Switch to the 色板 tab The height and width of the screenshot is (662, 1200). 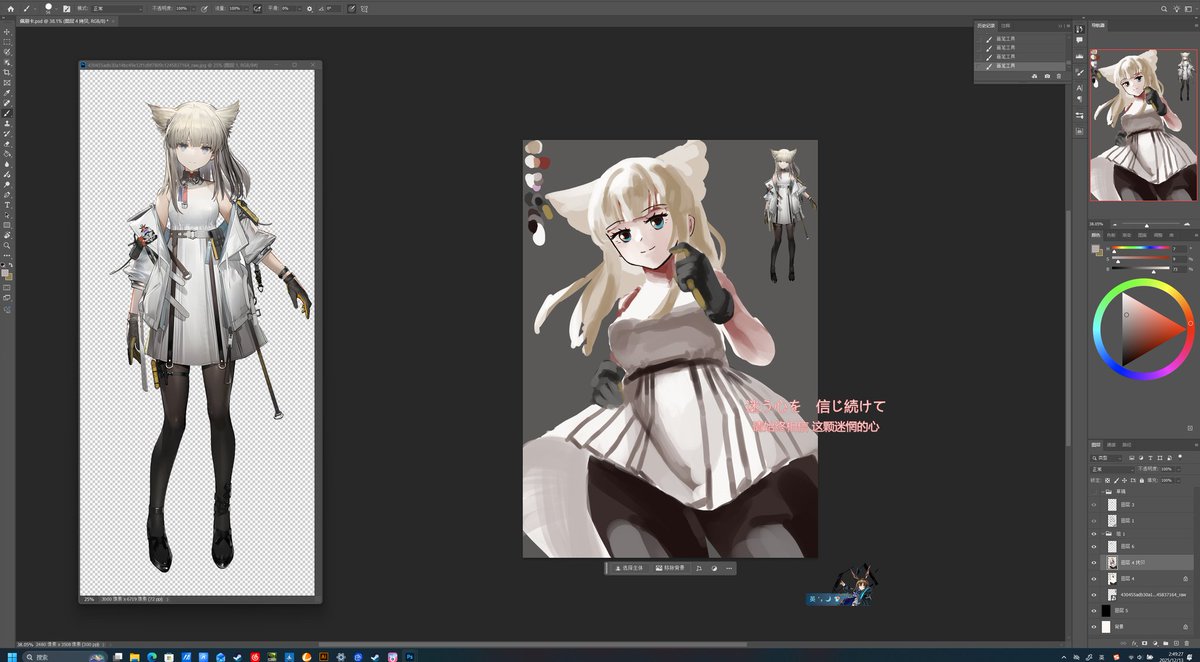pyautogui.click(x=1111, y=235)
